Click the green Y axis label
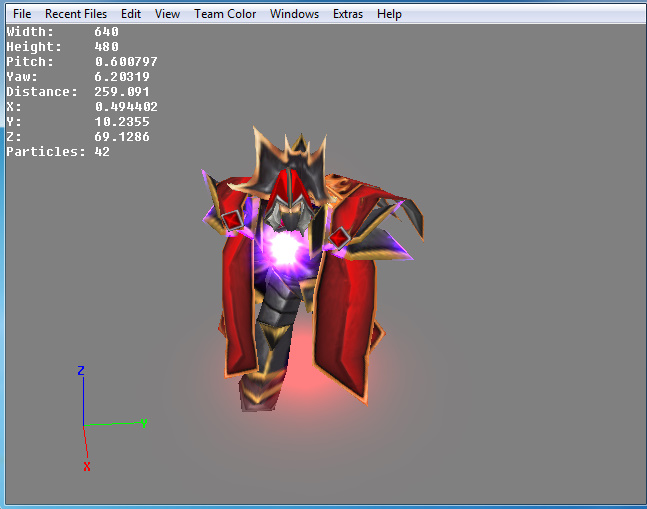Viewport: 647px width, 509px height. pyautogui.click(x=144, y=423)
